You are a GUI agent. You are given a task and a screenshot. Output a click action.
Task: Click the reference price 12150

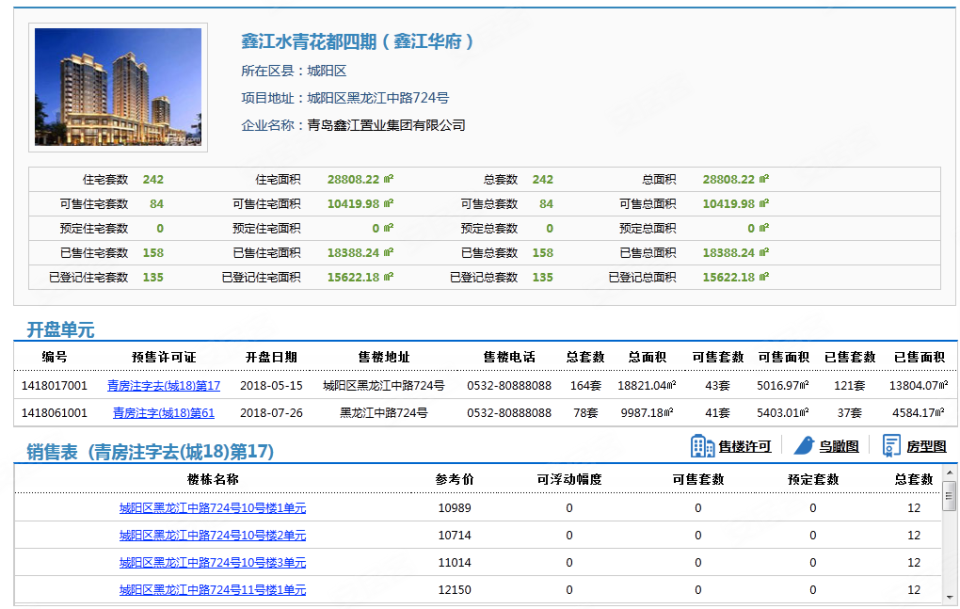[454, 590]
